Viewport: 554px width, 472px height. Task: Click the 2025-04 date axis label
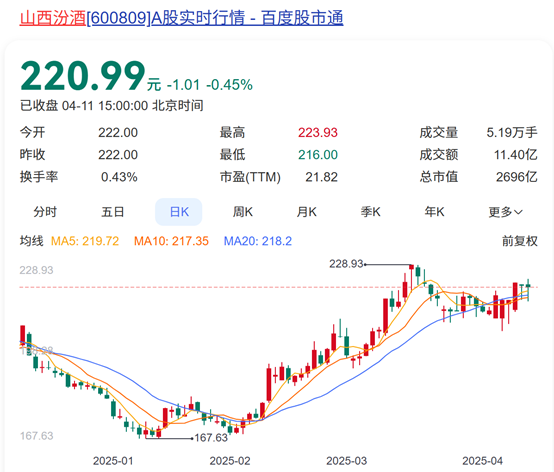[483, 461]
